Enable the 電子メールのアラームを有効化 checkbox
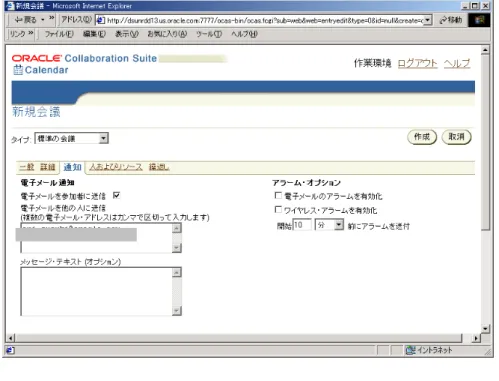Viewport: 499px width, 381px height. tap(278, 195)
